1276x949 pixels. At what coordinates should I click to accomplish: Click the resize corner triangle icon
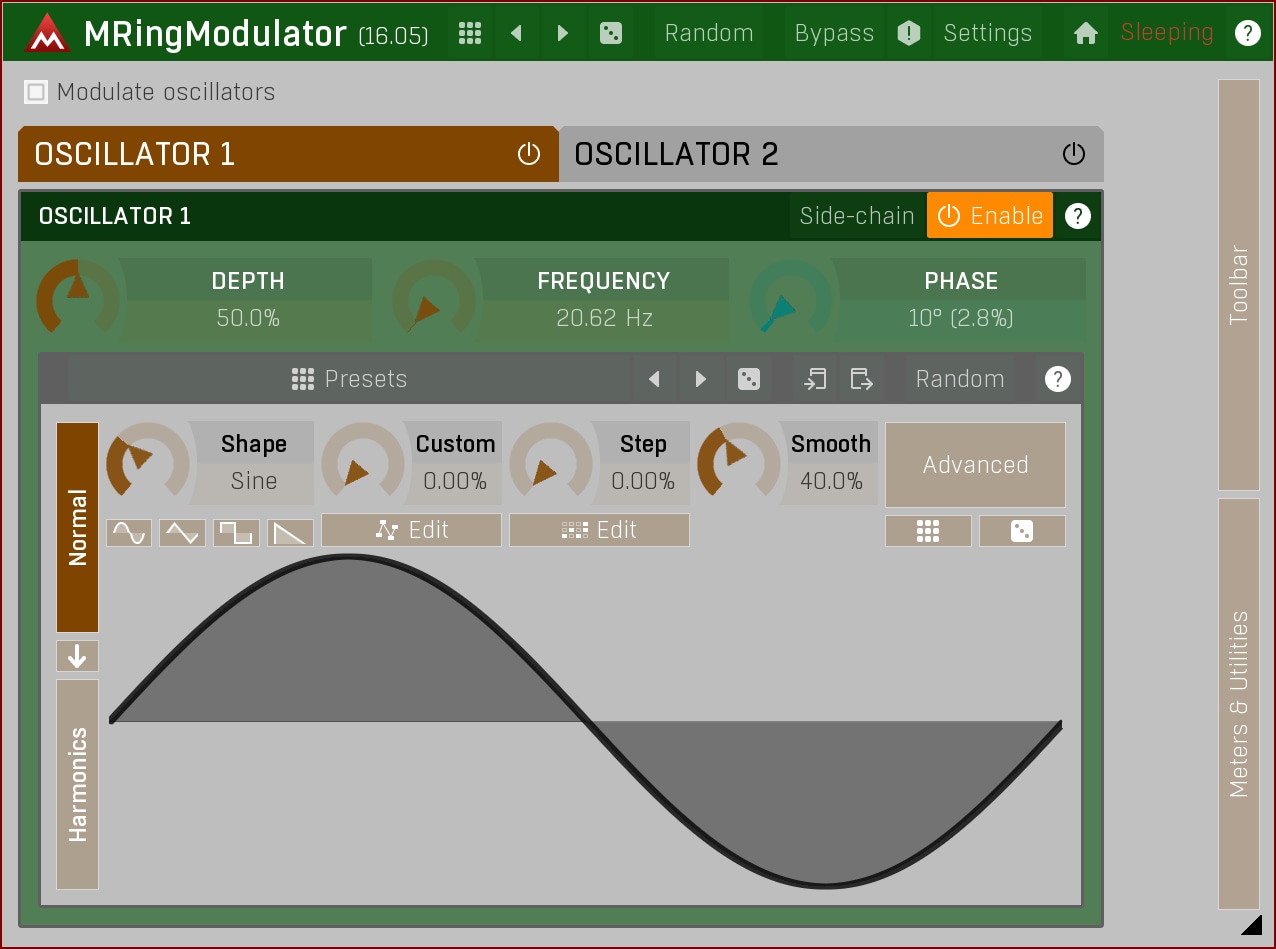coord(1250,923)
